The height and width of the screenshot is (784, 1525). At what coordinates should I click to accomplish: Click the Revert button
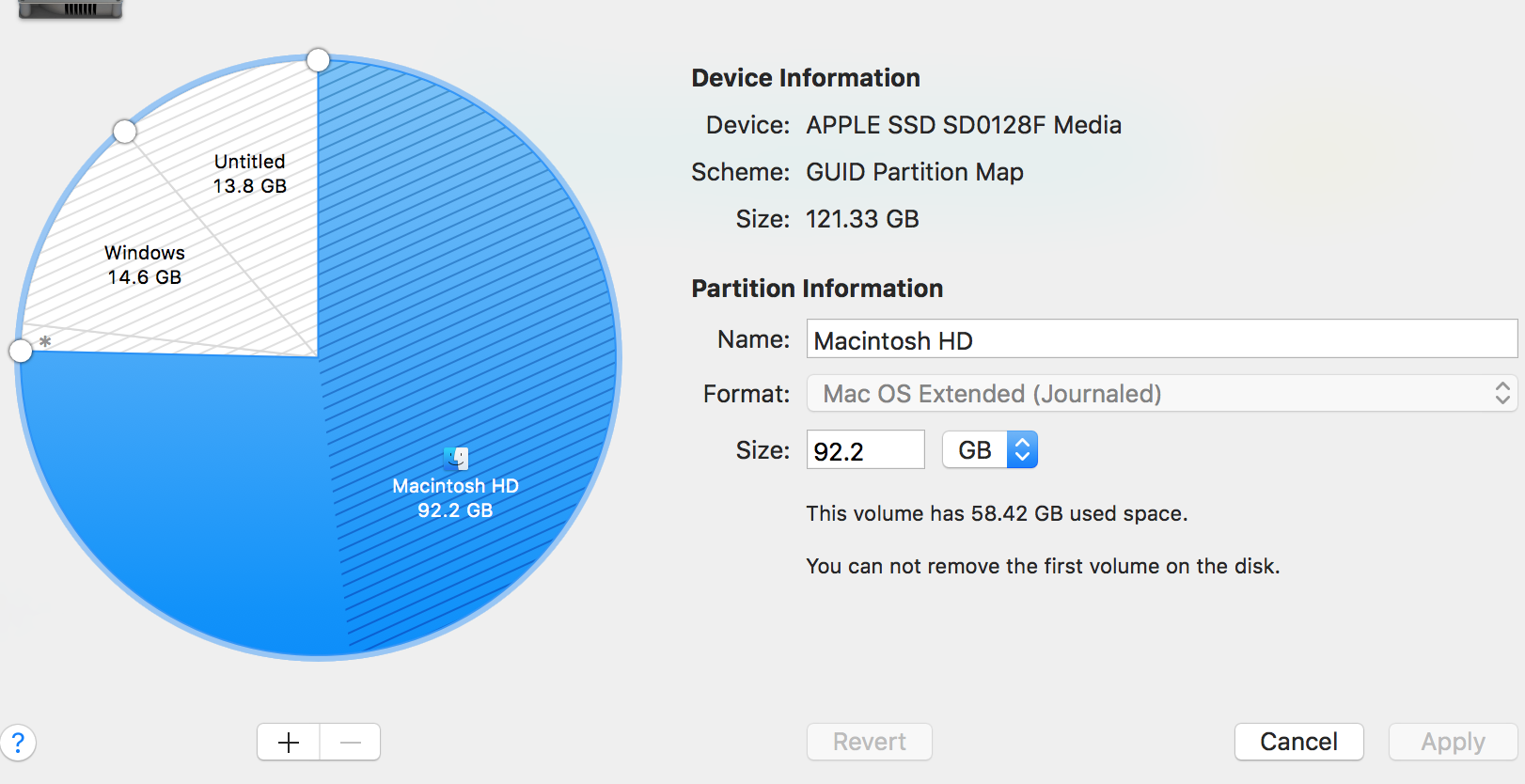869,742
